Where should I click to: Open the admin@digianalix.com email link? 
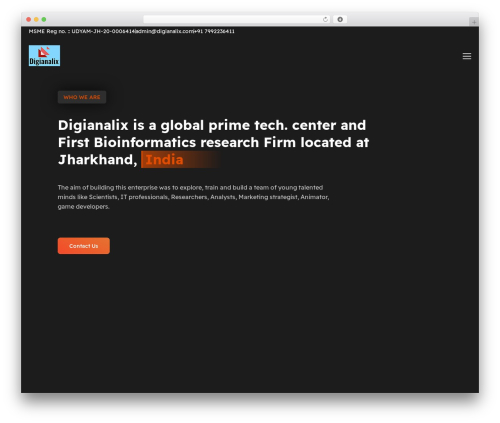click(x=164, y=31)
